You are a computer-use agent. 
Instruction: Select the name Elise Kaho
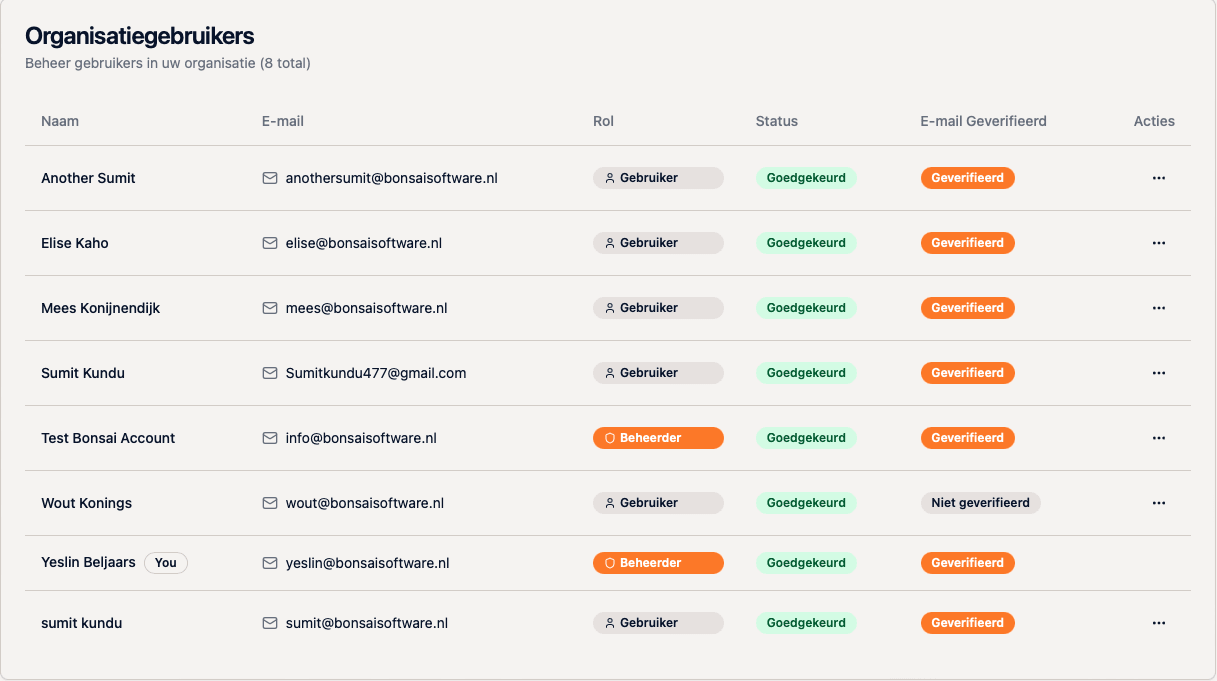[75, 243]
